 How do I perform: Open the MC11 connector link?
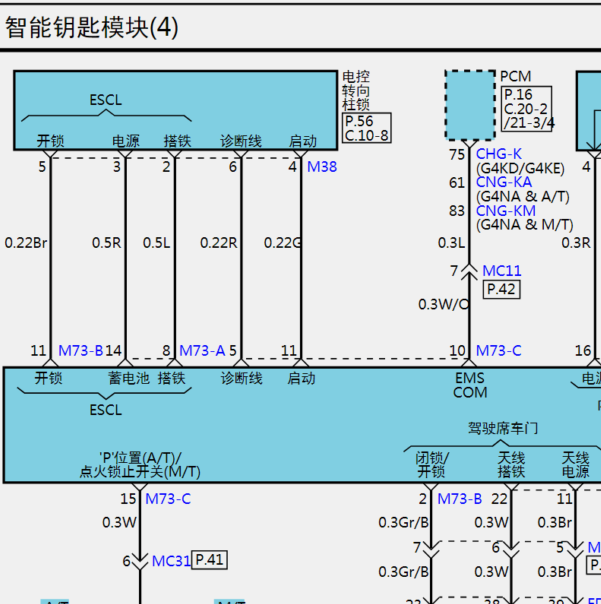pos(502,271)
